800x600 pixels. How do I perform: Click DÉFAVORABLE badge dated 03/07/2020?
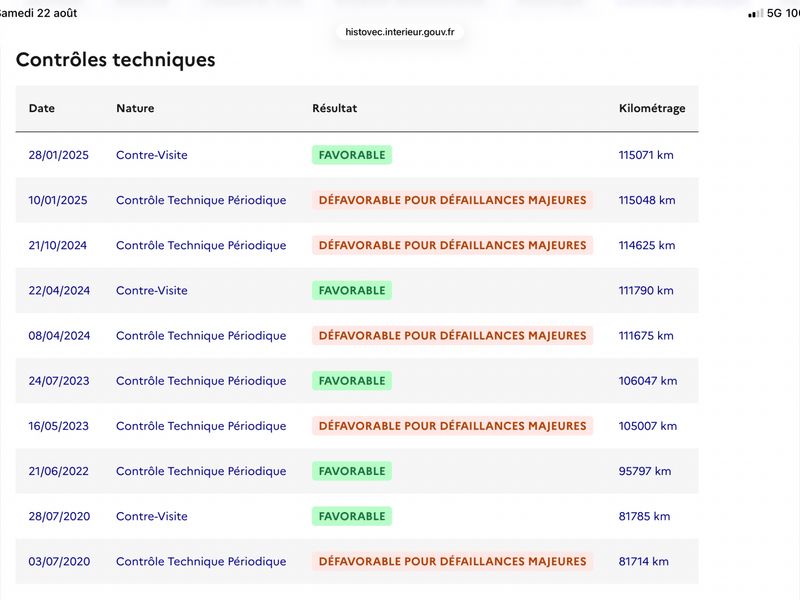(x=453, y=561)
